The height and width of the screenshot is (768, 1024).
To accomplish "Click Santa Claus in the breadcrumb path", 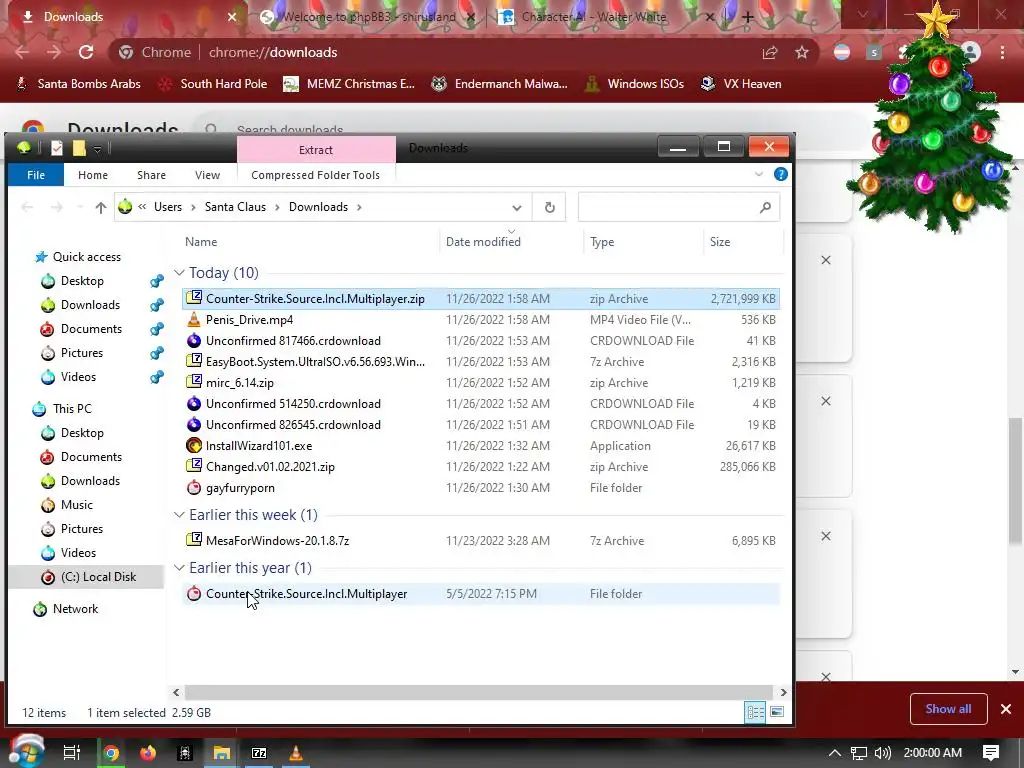I will pos(235,207).
